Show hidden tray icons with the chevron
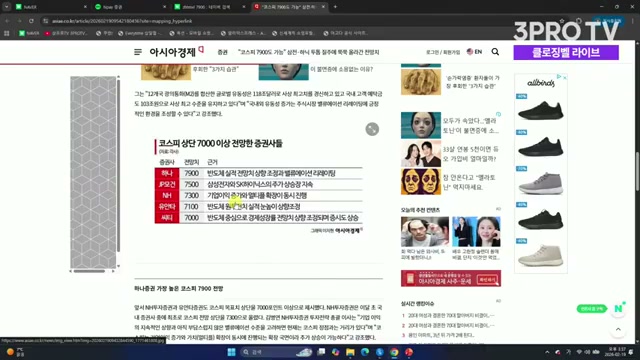 [x=547, y=352]
